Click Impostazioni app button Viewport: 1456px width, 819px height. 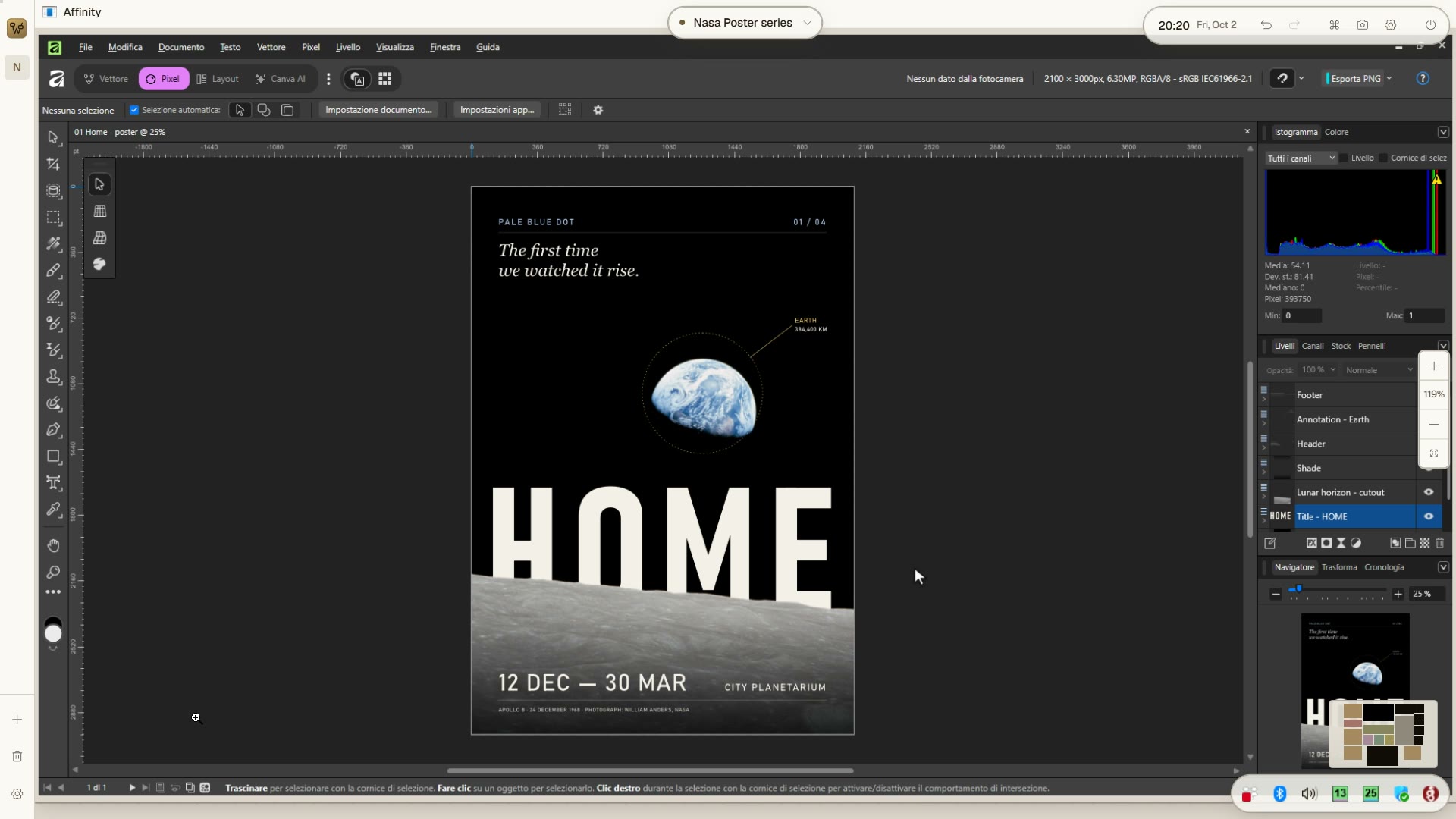point(497,110)
